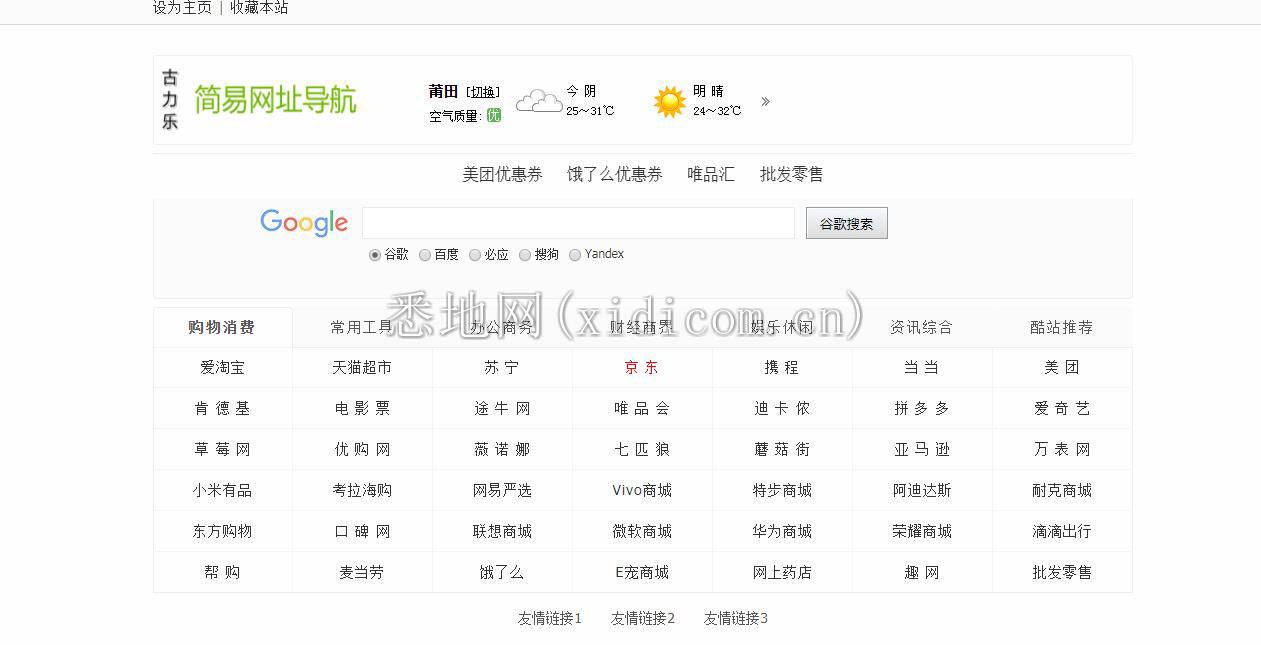This screenshot has width=1261, height=645.
Task: Open the 网易严选 site link
Action: click(502, 491)
